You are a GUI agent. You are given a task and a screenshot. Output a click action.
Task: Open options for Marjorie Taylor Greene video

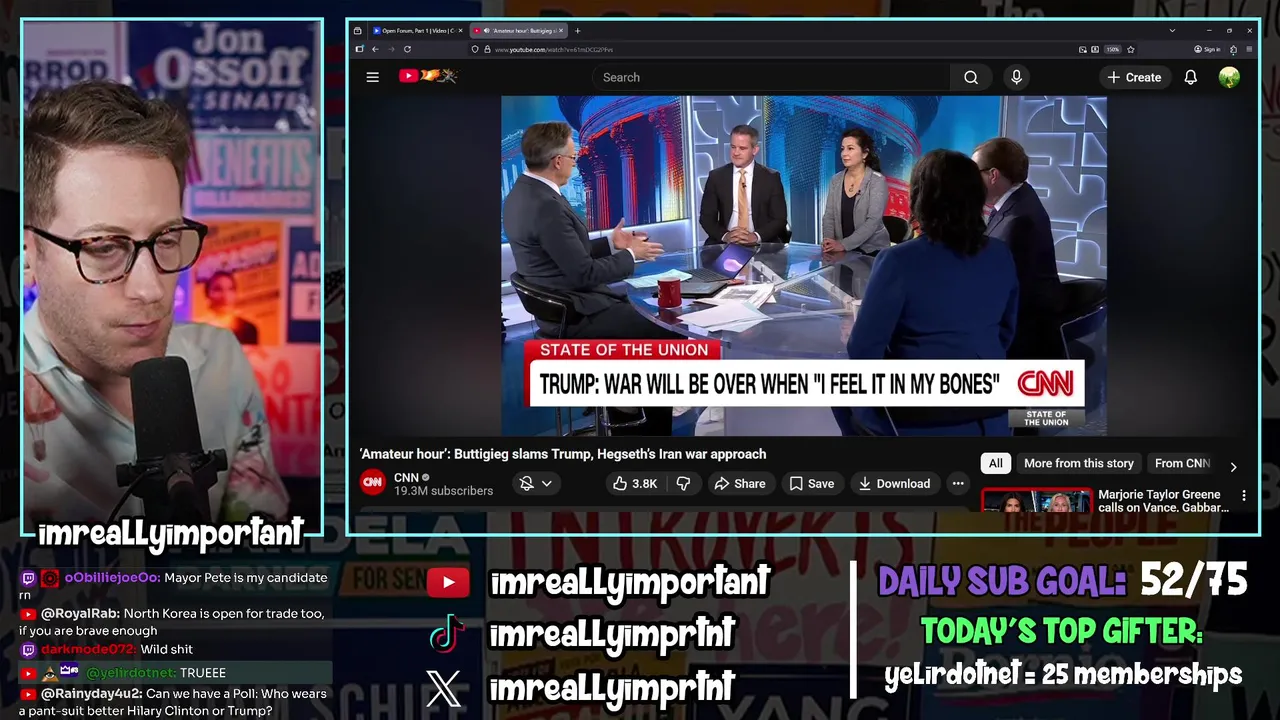(1244, 496)
